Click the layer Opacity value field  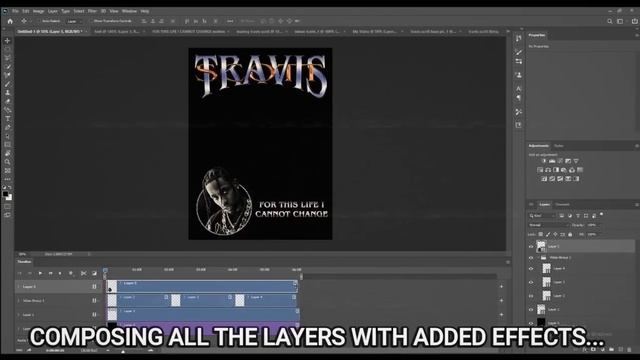tap(592, 225)
